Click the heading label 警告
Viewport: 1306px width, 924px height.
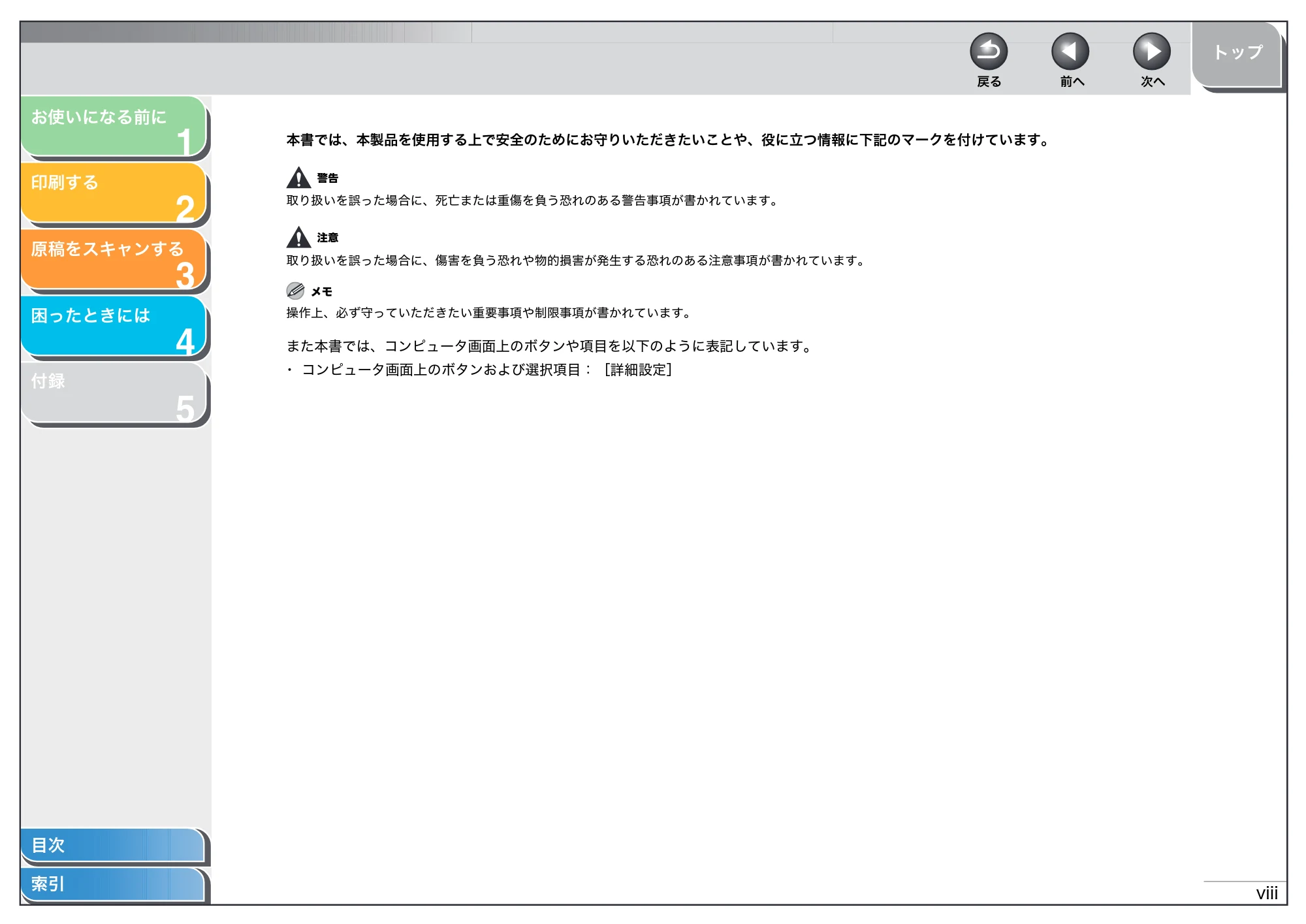pos(328,178)
